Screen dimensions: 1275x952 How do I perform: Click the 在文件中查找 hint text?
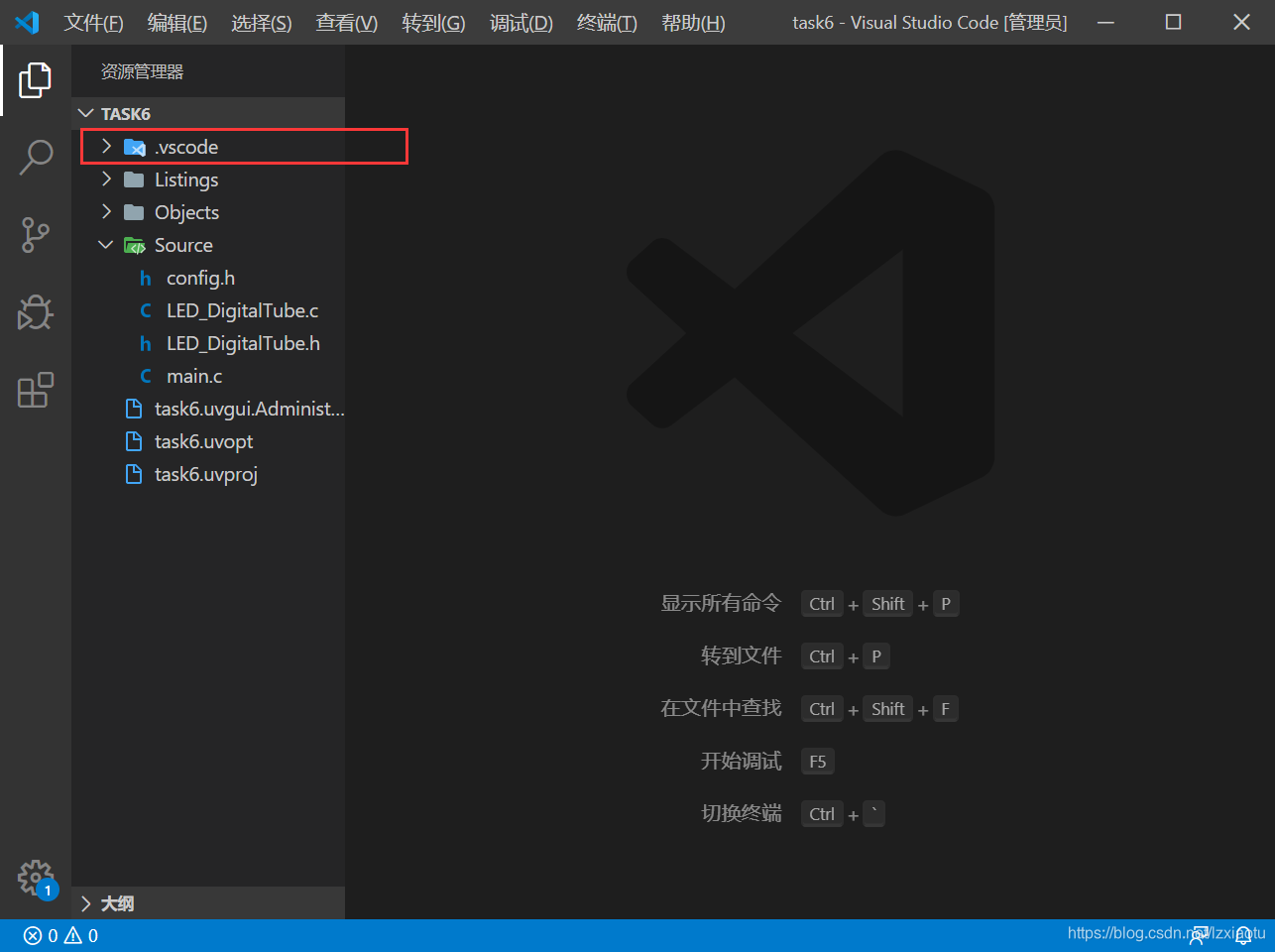(x=721, y=708)
